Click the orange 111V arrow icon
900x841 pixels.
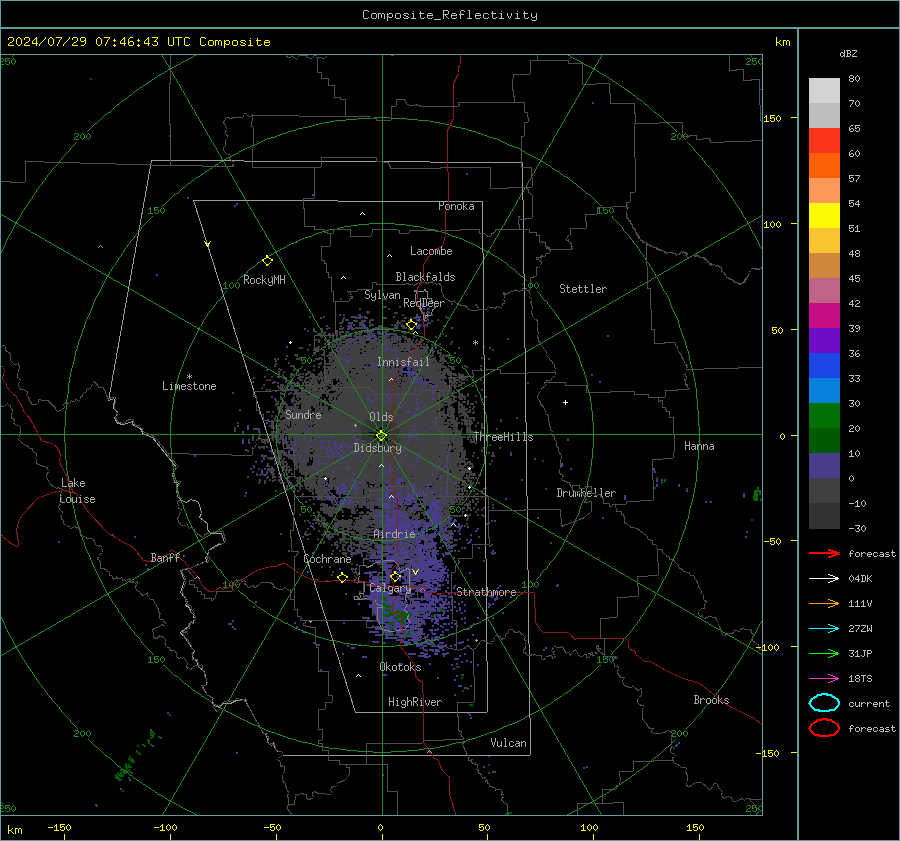824,603
